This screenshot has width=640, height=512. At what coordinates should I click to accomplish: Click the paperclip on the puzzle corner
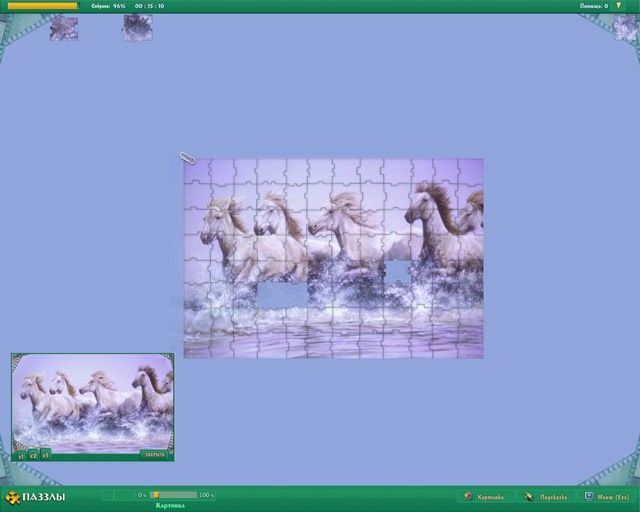click(188, 158)
